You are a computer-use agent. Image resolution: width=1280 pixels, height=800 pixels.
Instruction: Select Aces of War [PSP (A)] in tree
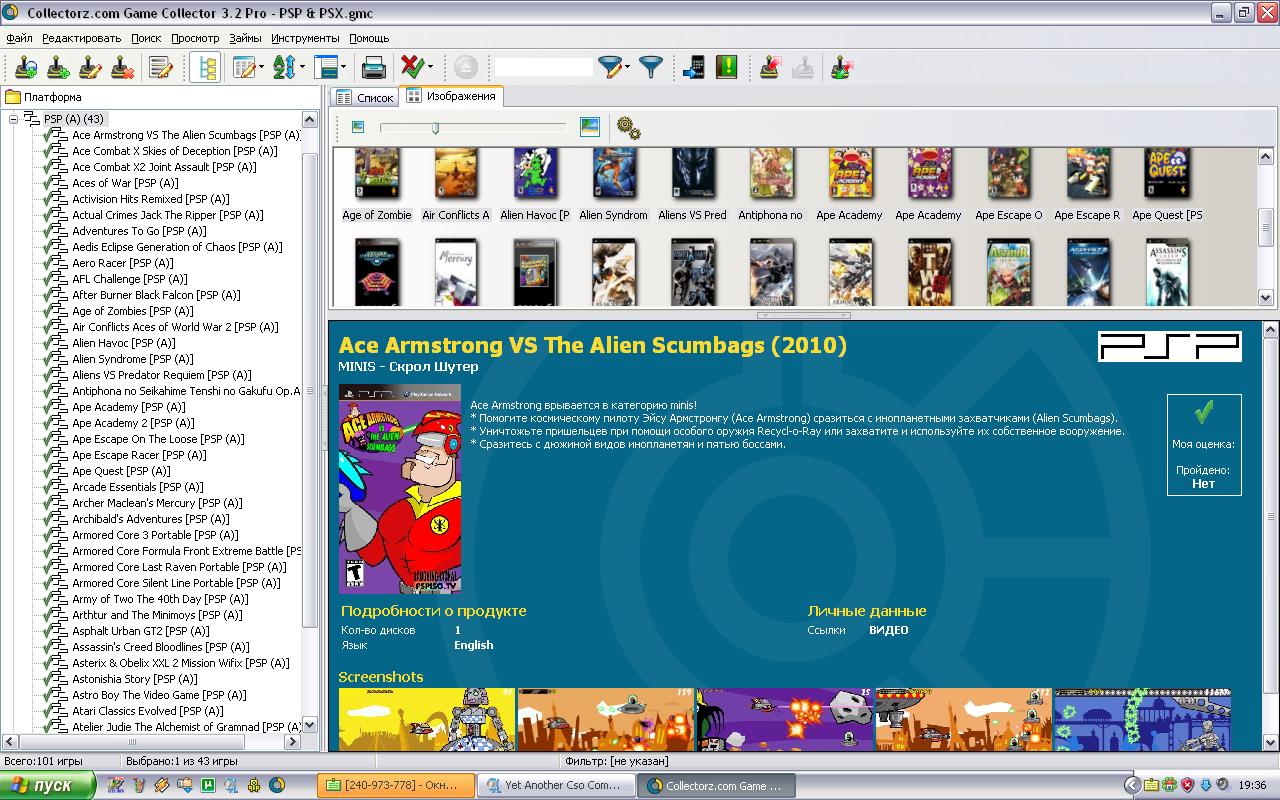tap(125, 183)
